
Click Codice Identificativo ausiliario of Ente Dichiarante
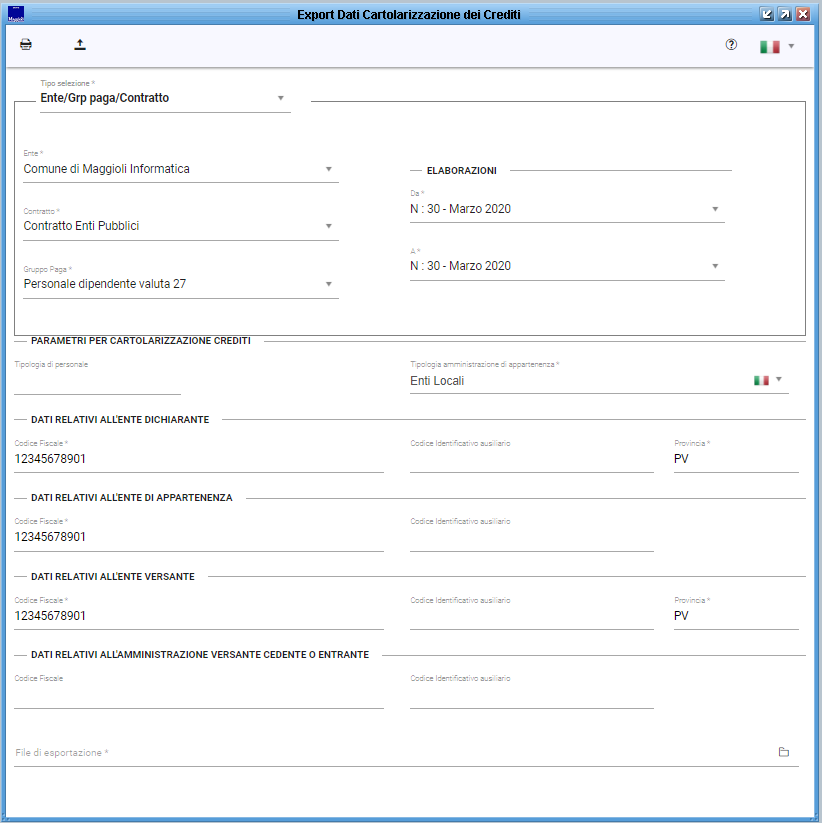(x=532, y=459)
